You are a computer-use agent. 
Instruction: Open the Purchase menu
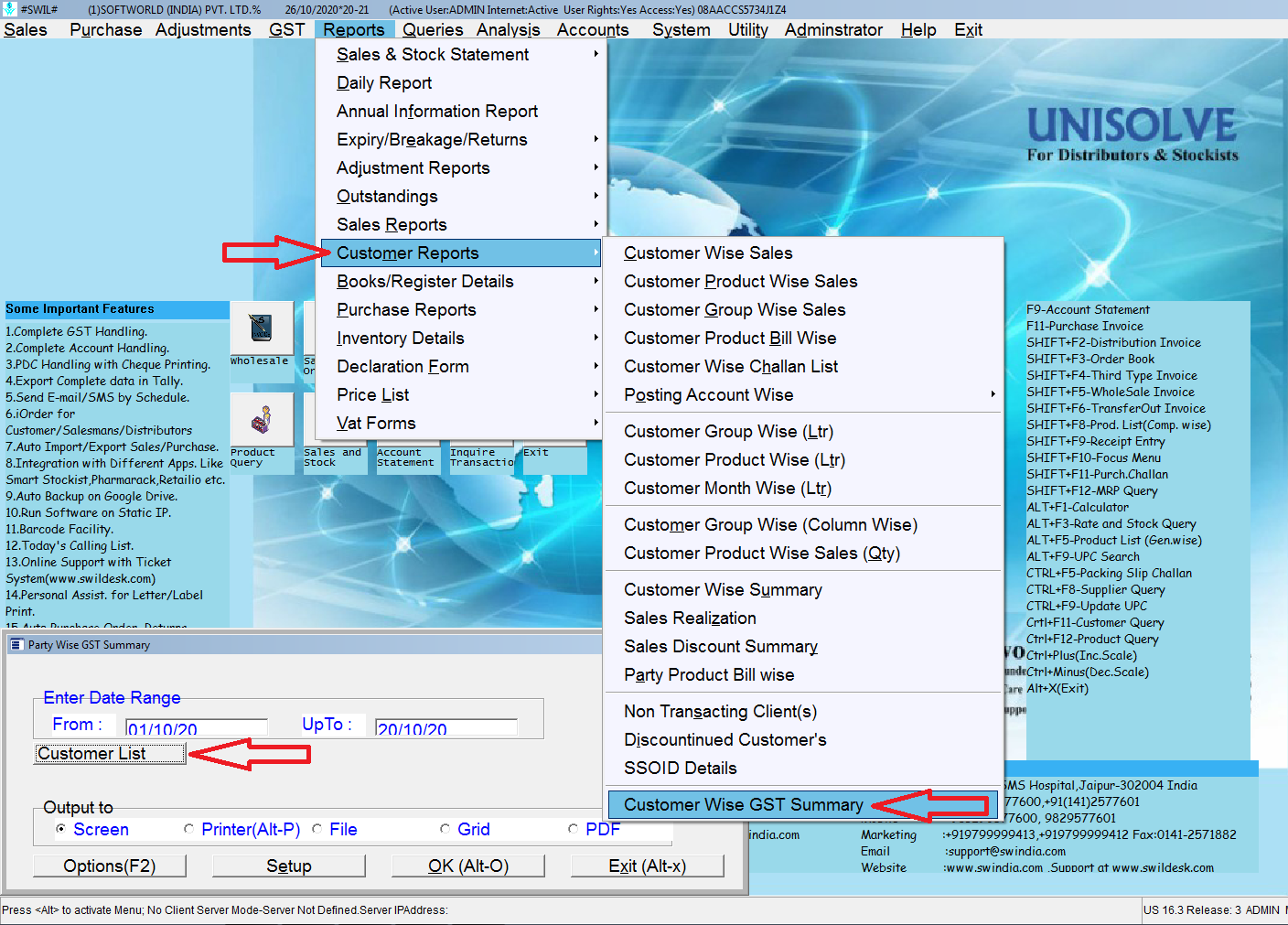pos(106,29)
